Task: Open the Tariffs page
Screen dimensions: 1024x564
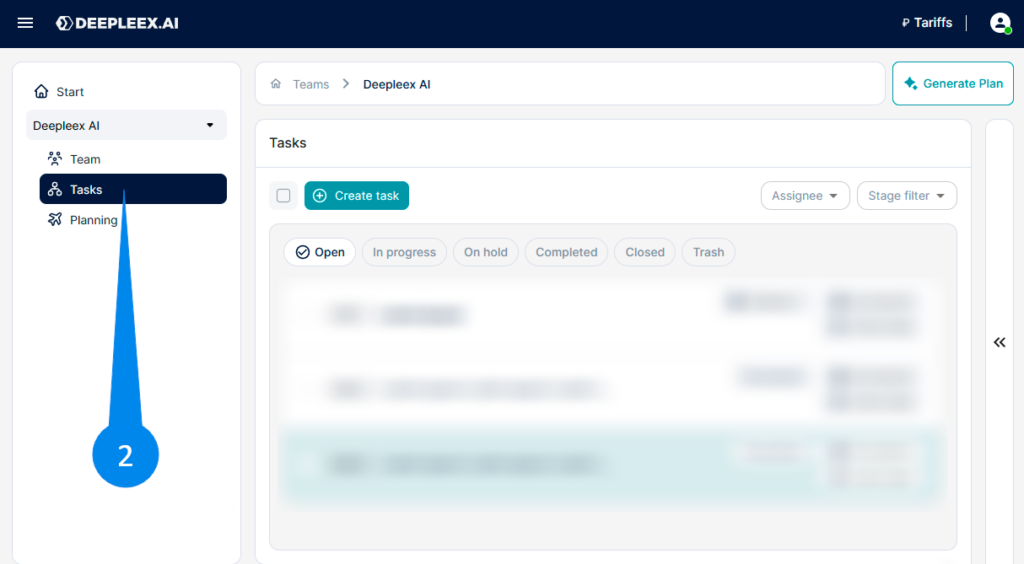Action: click(x=927, y=23)
